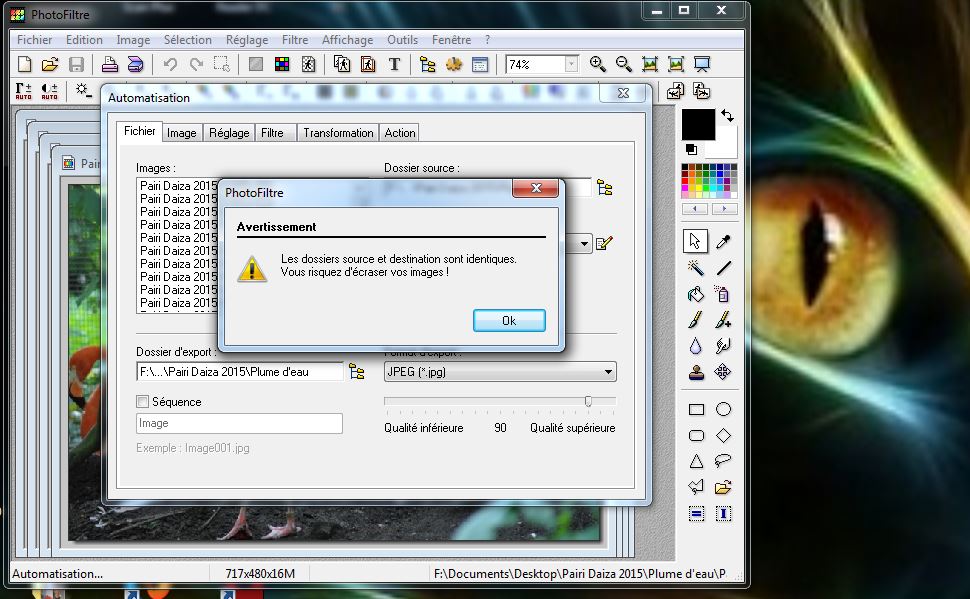970x599 pixels.
Task: Switch to the Réglage tab in Automatisation
Action: [x=229, y=133]
